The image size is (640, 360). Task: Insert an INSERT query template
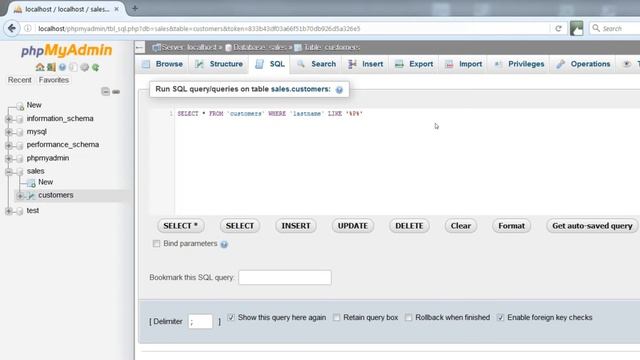point(296,226)
